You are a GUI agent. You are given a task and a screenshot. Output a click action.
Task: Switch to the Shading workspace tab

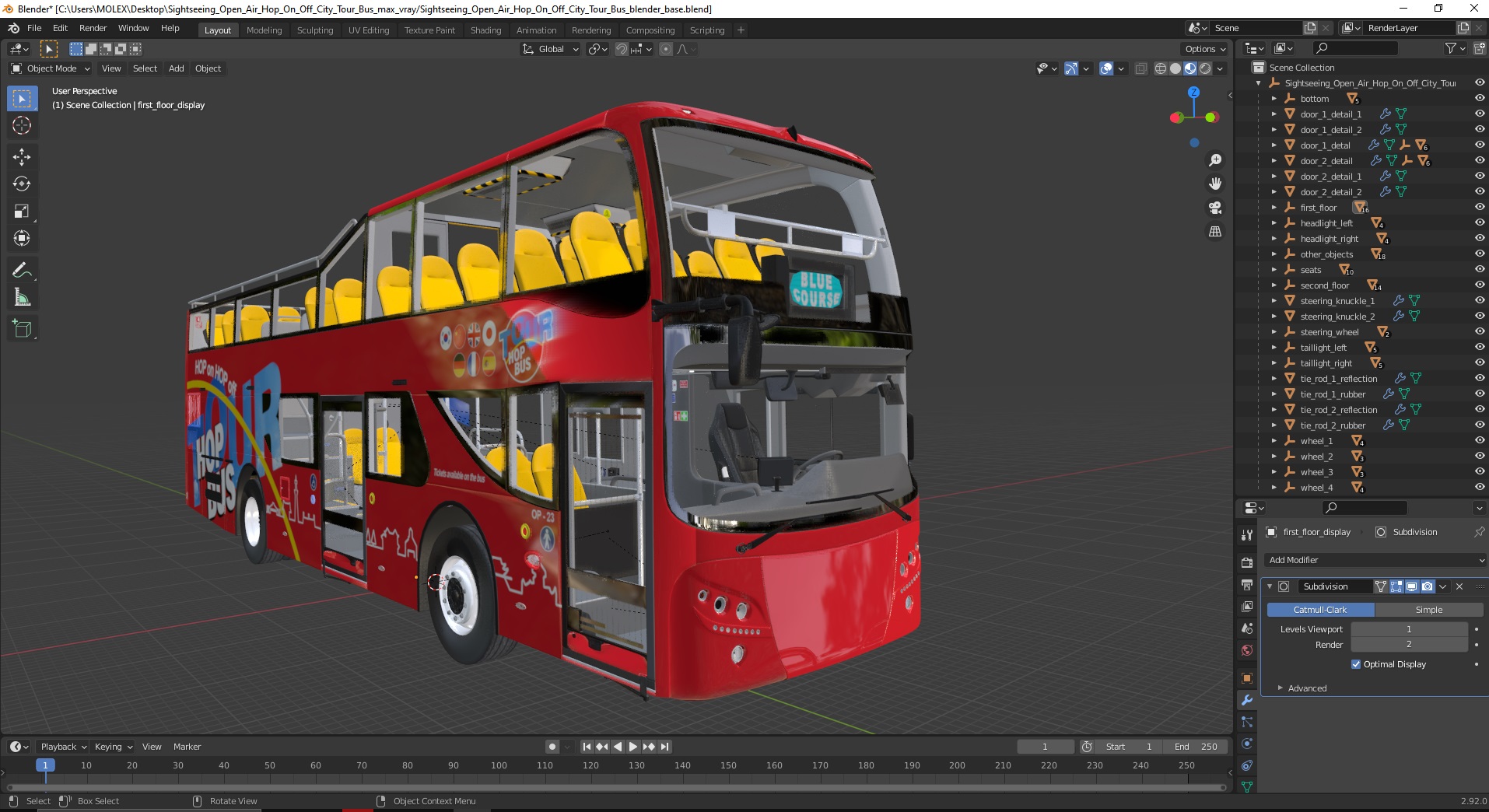coord(485,30)
